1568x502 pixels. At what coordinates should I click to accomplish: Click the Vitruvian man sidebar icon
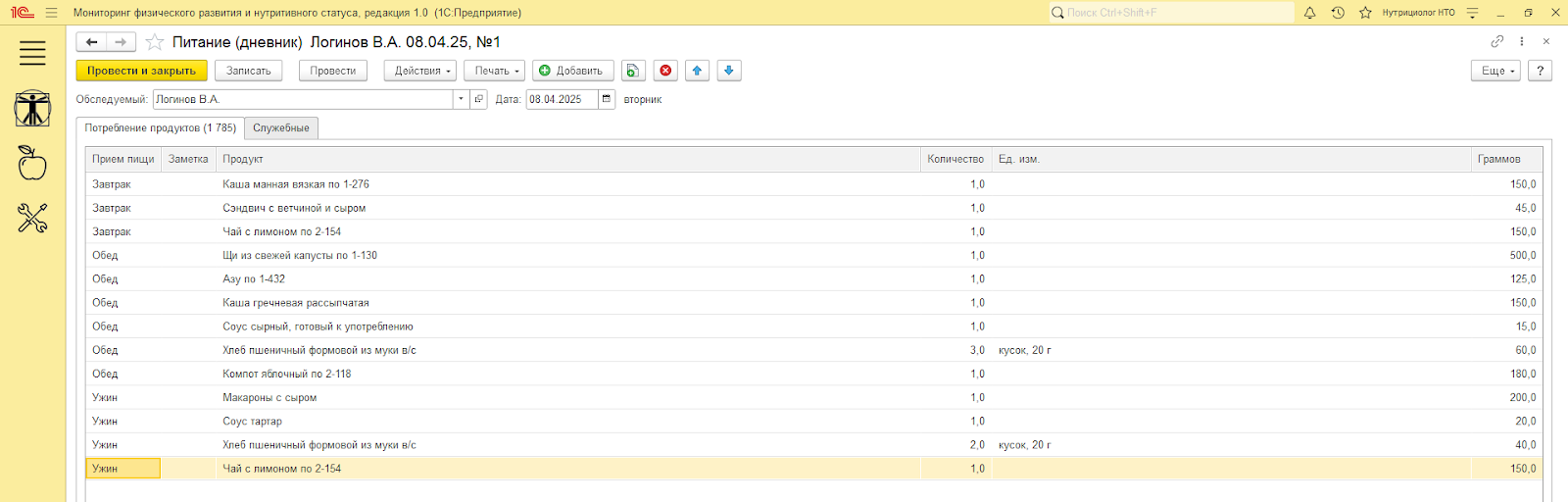point(32,109)
